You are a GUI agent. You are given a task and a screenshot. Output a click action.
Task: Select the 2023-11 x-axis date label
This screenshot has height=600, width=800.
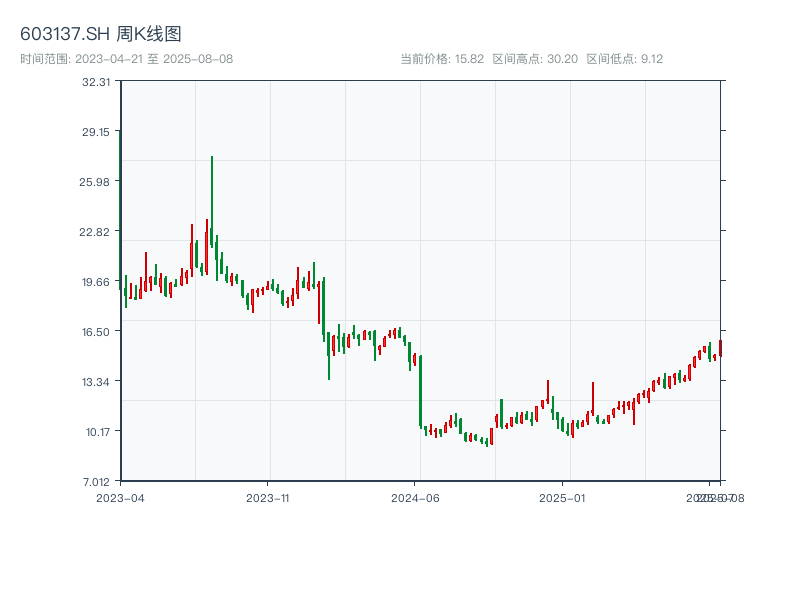pyautogui.click(x=267, y=497)
